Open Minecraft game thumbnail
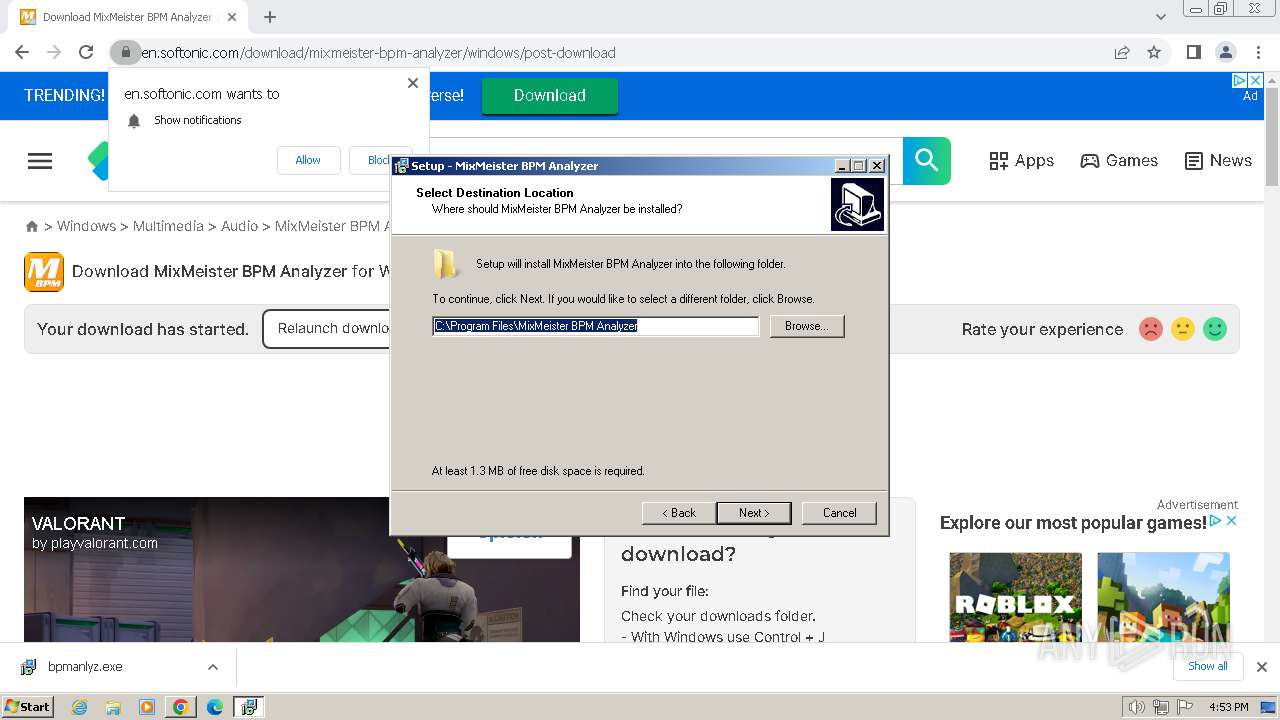The width and height of the screenshot is (1280, 720). [x=1163, y=598]
